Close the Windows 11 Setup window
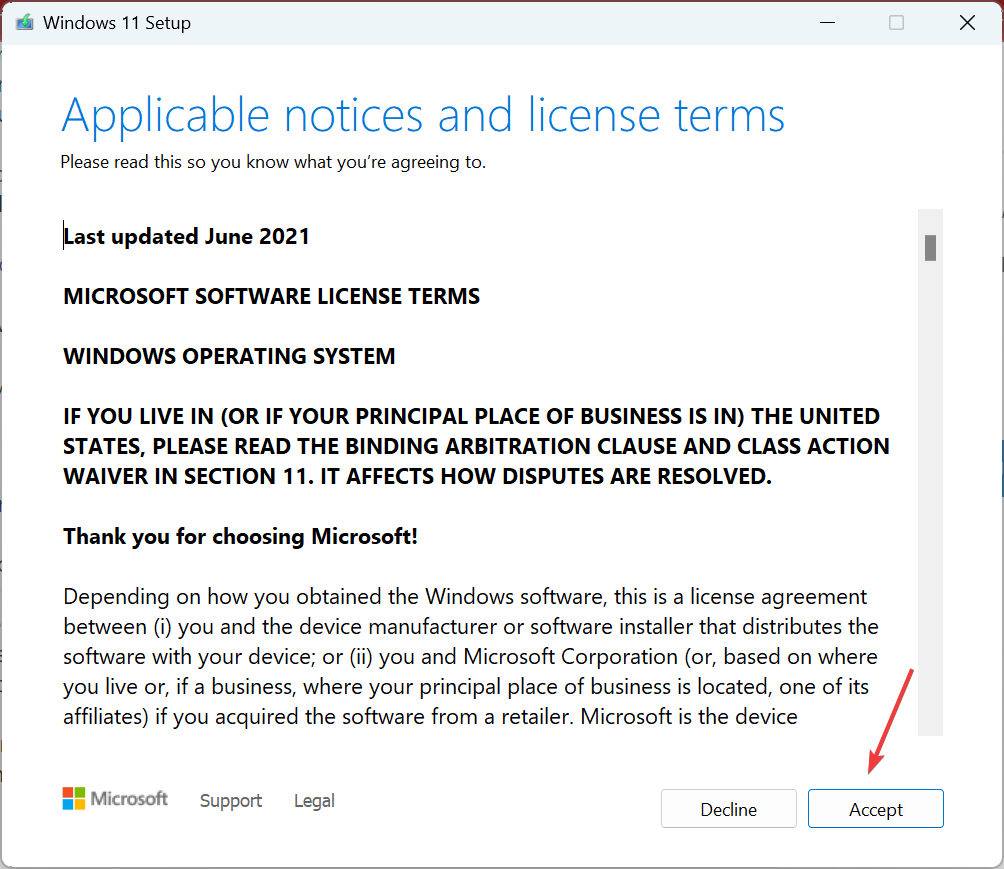Viewport: 1004px width, 869px height. pos(967,23)
